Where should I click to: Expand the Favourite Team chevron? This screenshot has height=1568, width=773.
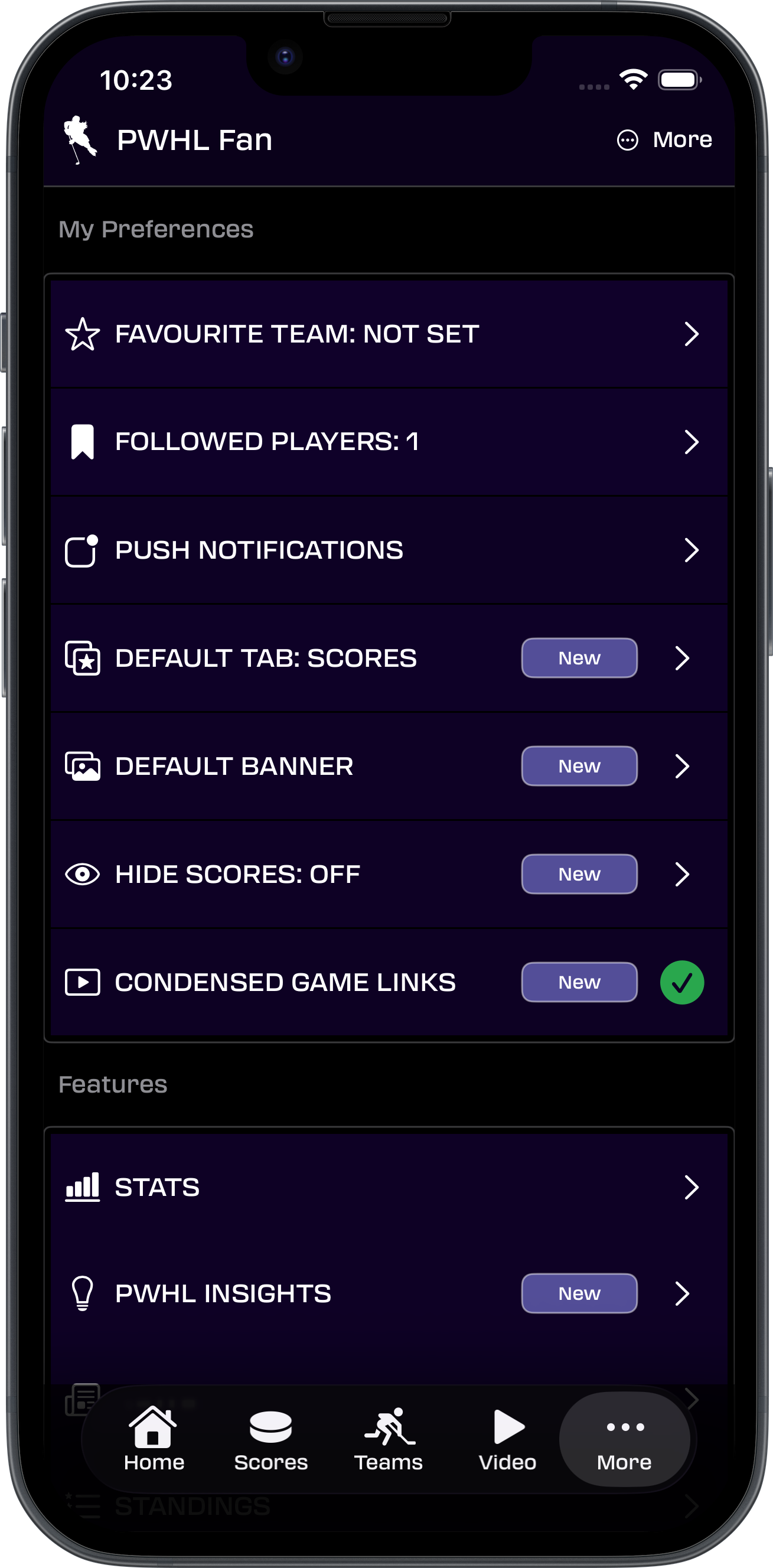coord(693,334)
